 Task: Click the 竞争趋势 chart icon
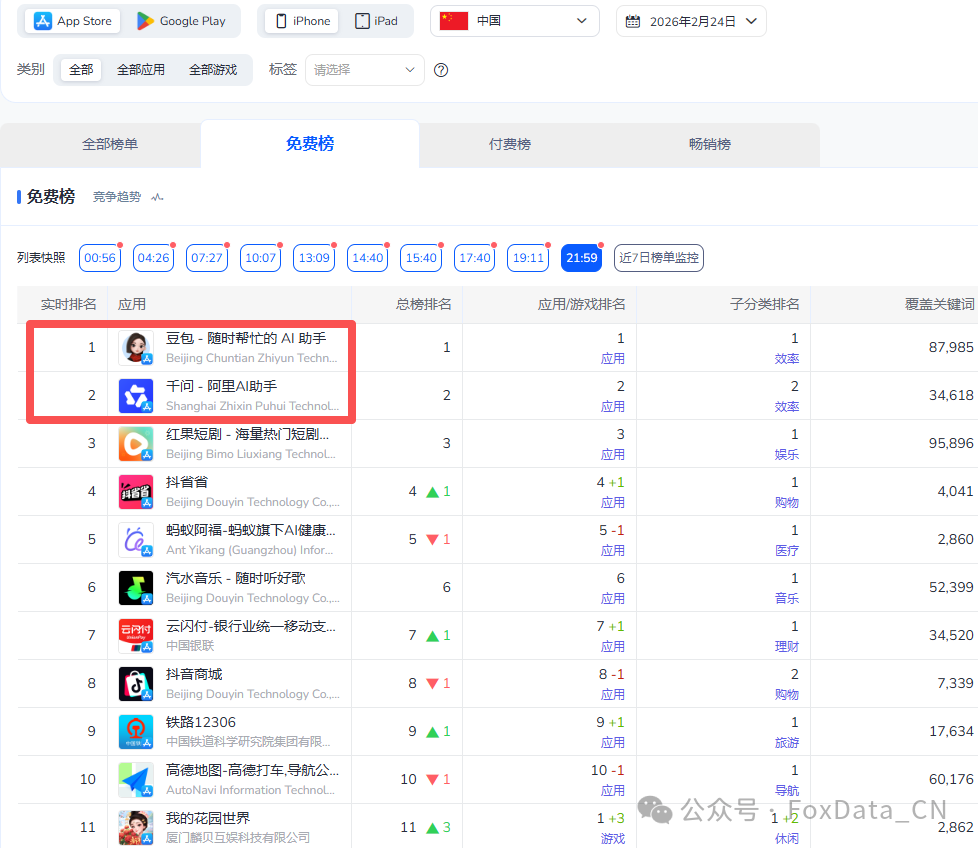(157, 197)
